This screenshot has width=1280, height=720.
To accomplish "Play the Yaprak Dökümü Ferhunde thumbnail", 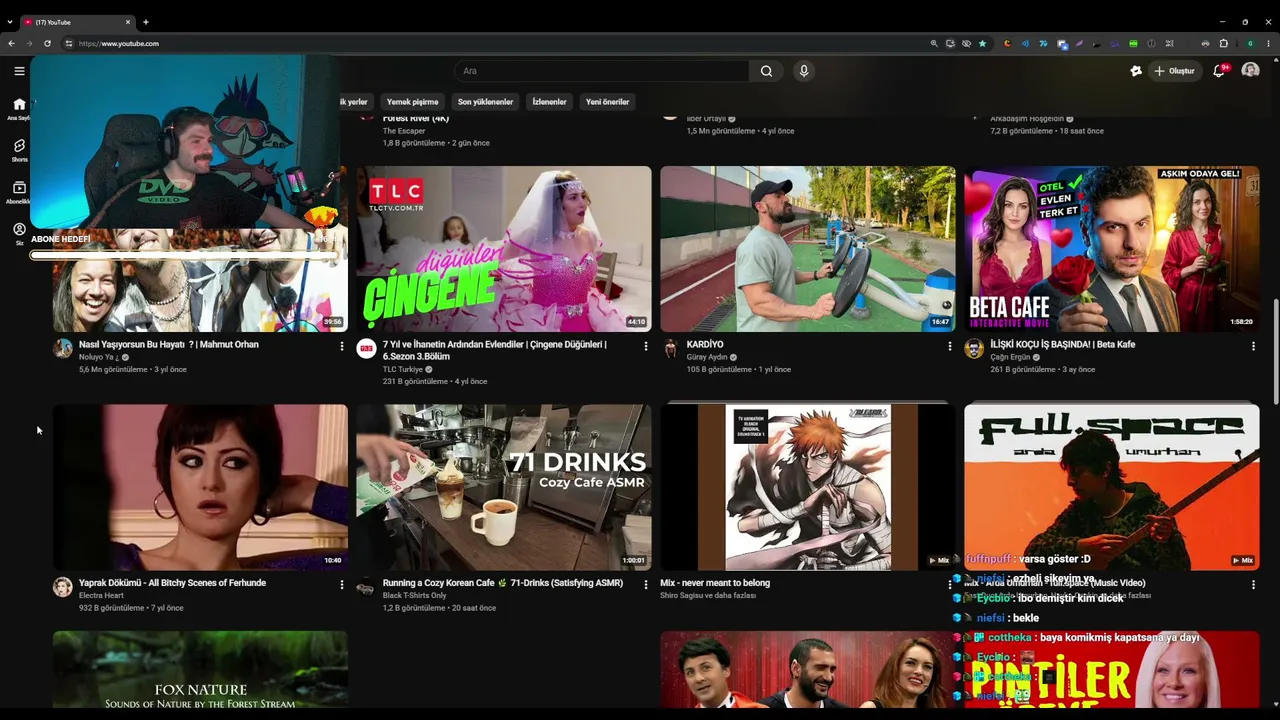I will click(x=200, y=487).
